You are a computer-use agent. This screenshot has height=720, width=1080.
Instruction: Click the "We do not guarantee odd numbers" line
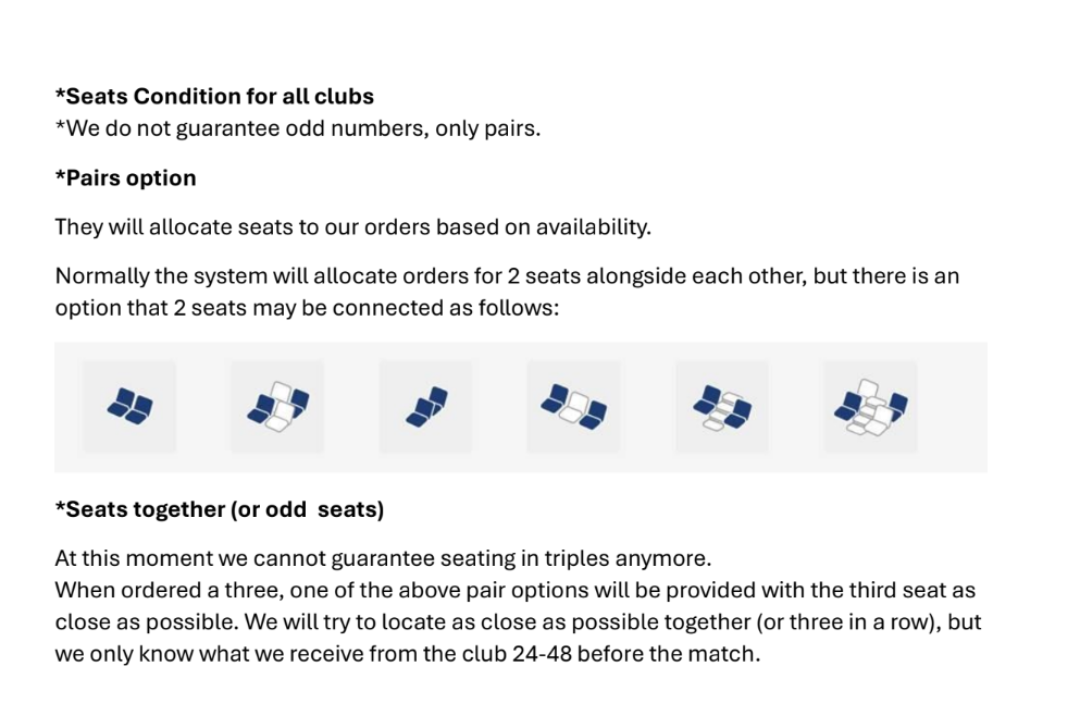click(298, 129)
